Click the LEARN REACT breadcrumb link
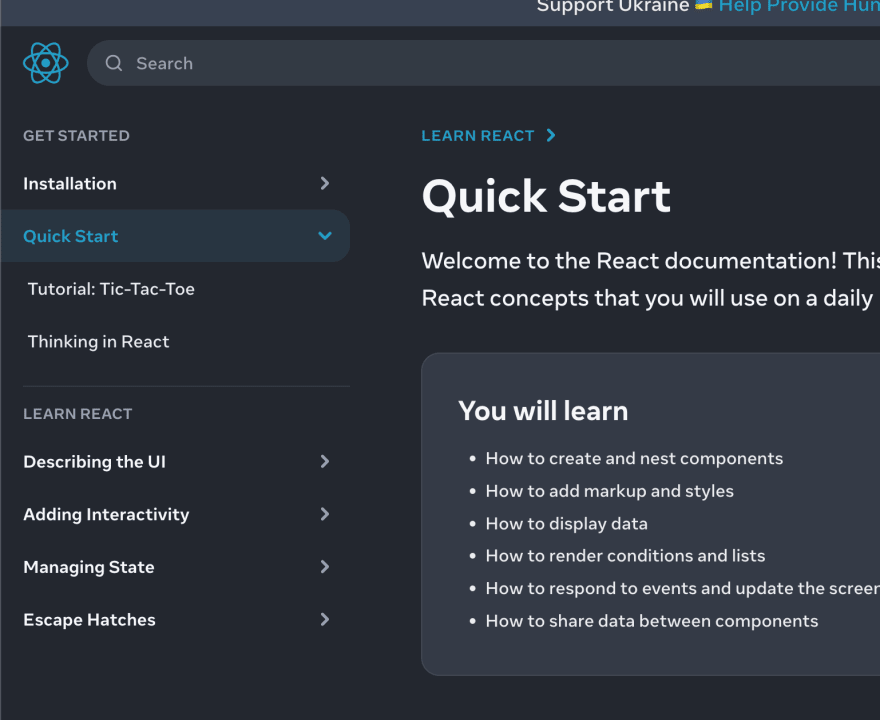Screen dimensions: 880x720 coord(478,136)
